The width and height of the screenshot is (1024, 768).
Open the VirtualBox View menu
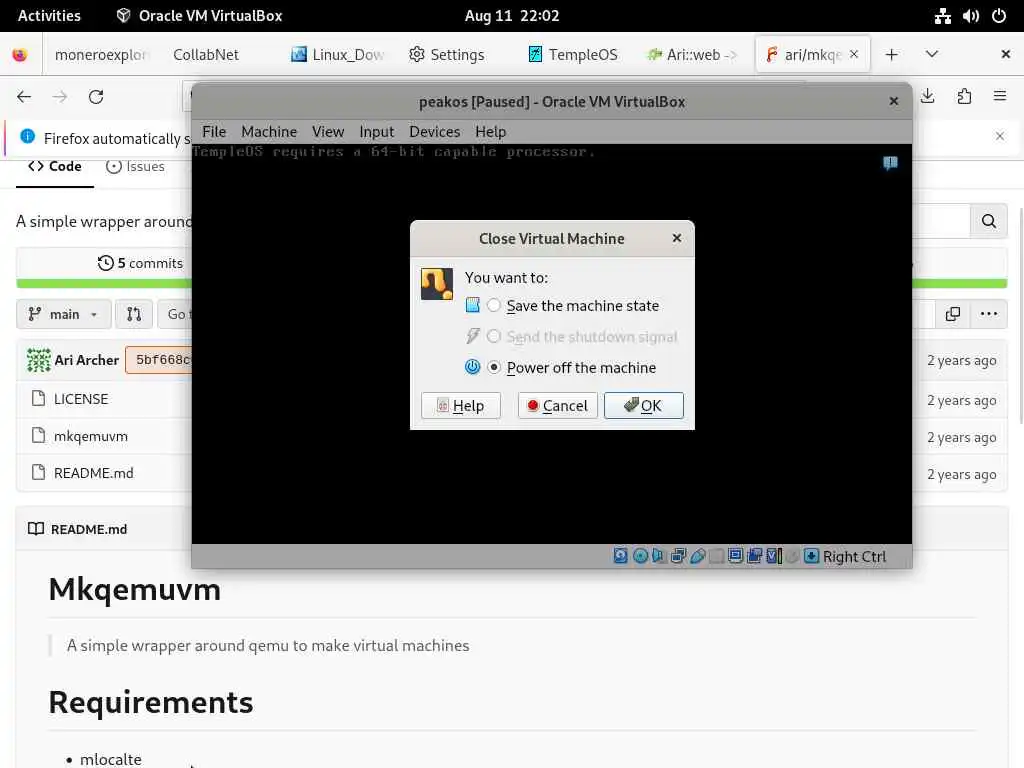(x=328, y=131)
